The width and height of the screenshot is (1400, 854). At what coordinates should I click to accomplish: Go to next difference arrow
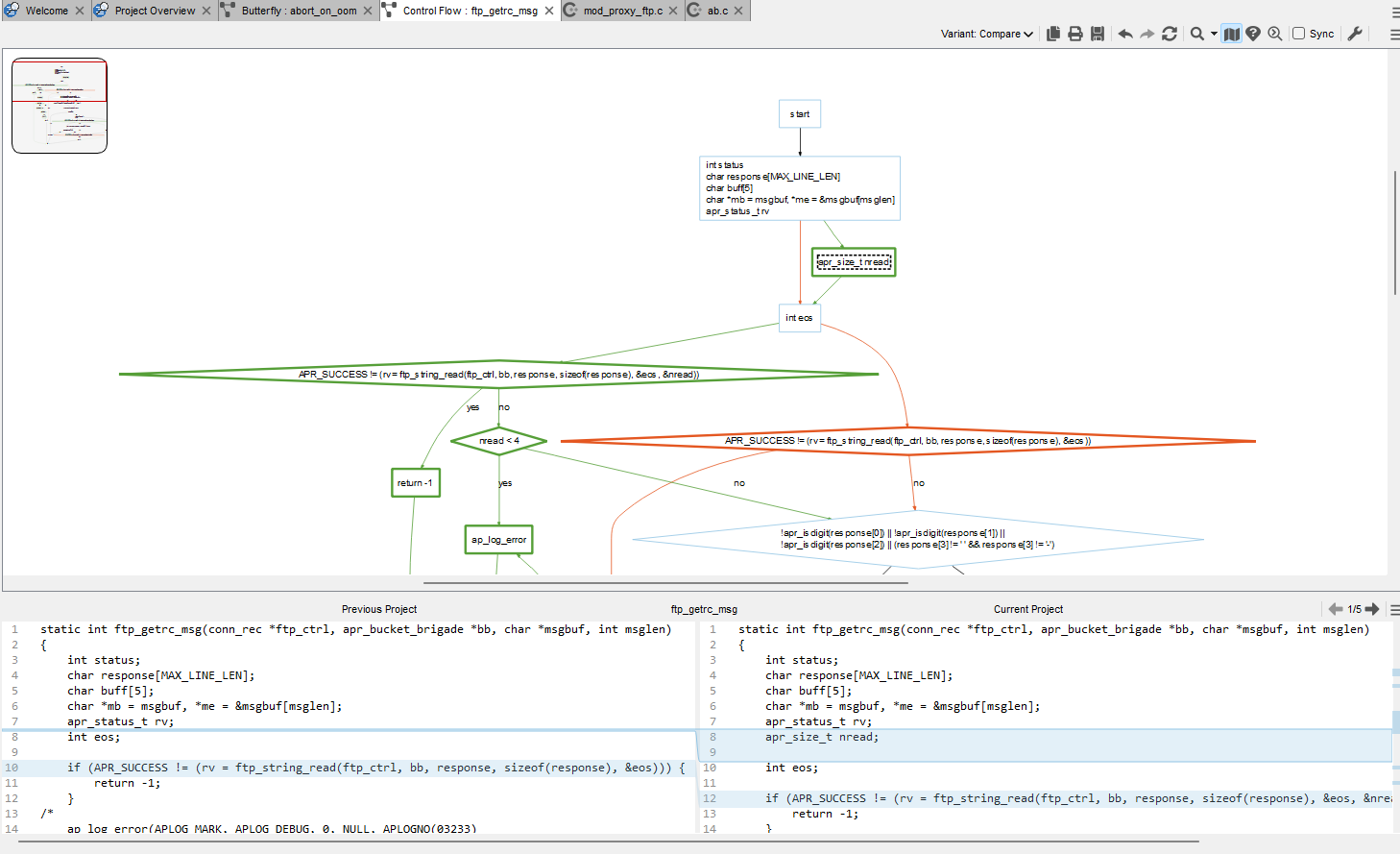pos(1372,609)
